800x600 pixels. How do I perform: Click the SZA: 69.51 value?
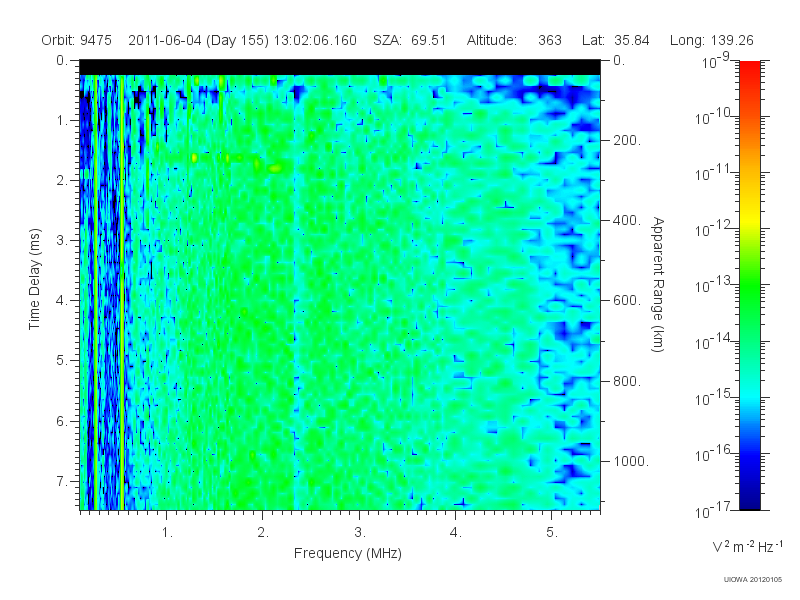(x=410, y=40)
